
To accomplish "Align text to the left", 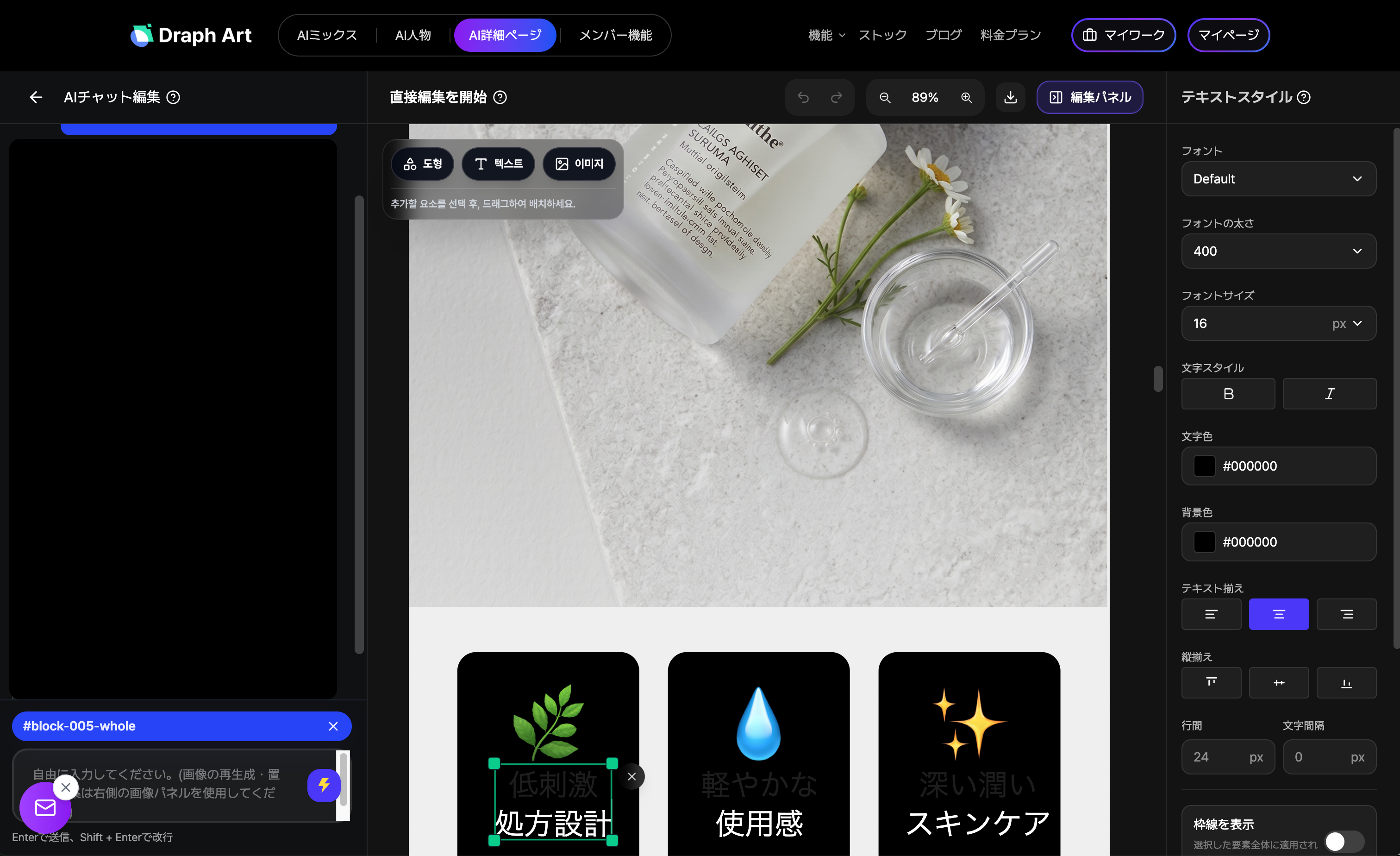I will point(1212,614).
